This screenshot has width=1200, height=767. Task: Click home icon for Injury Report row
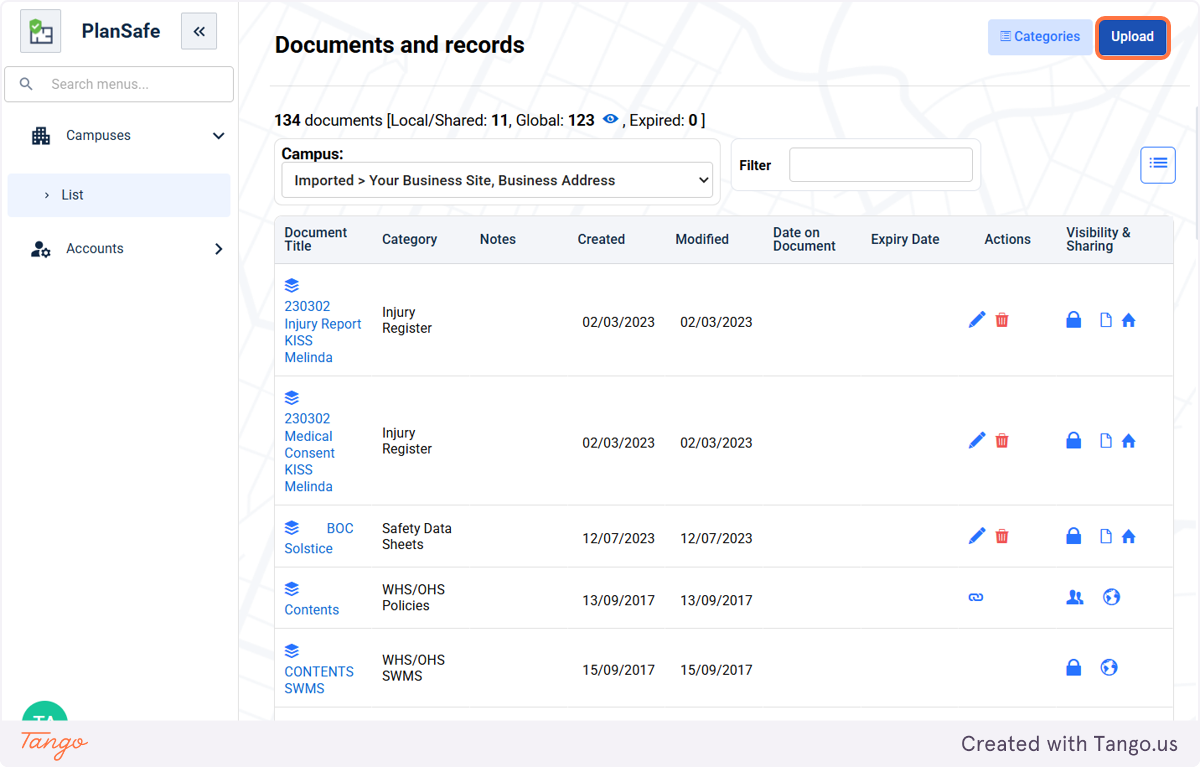(1129, 320)
